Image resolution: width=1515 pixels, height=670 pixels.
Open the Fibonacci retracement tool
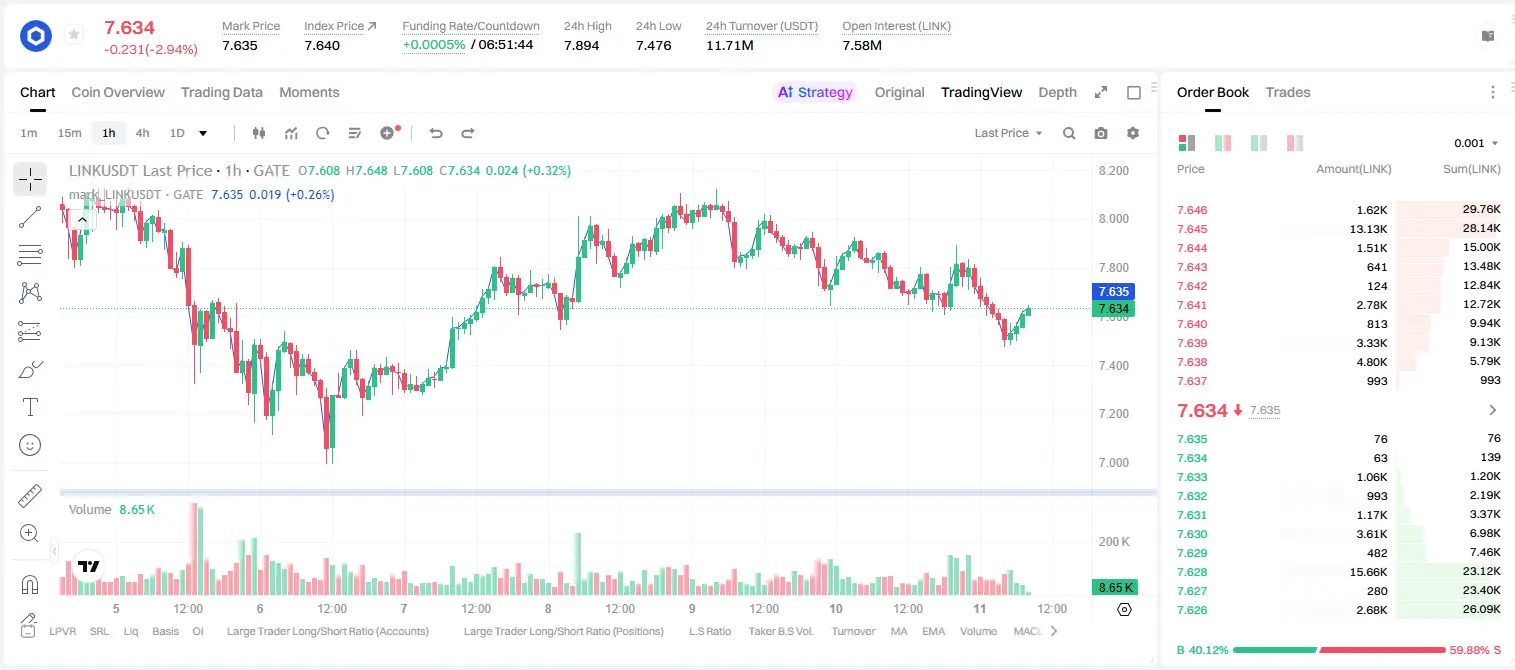(x=30, y=255)
